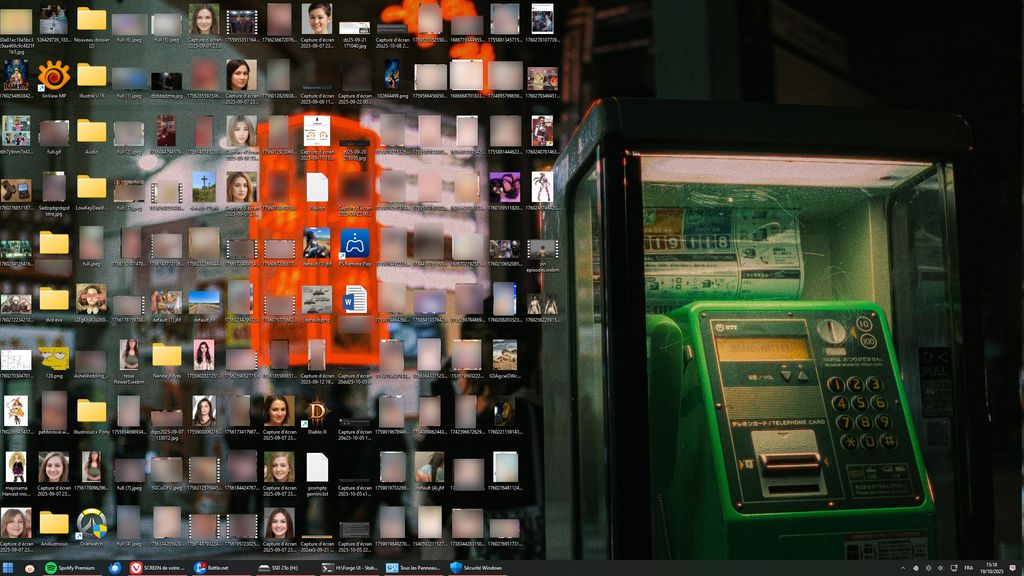This screenshot has width=1024, height=576.
Task: Select the Diablo III desktop shortcut
Action: click(317, 417)
